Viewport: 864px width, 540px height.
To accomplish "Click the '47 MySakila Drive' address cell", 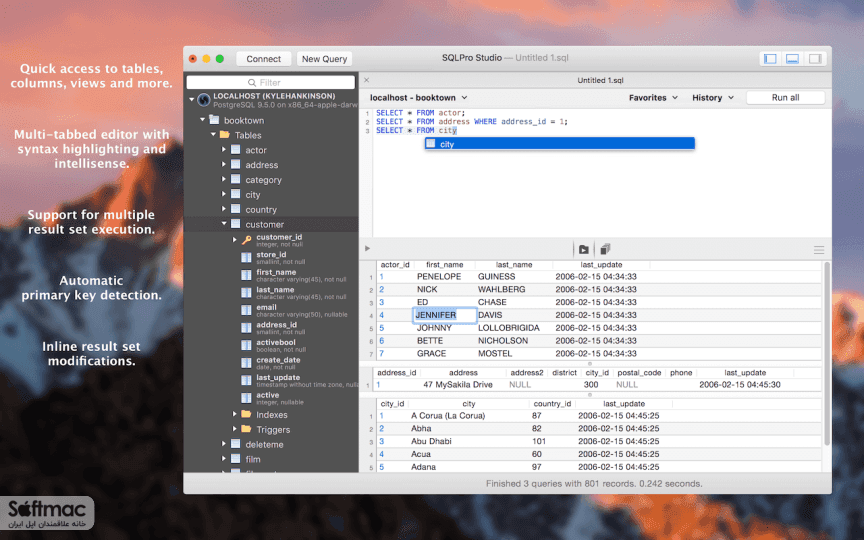I will (x=457, y=385).
